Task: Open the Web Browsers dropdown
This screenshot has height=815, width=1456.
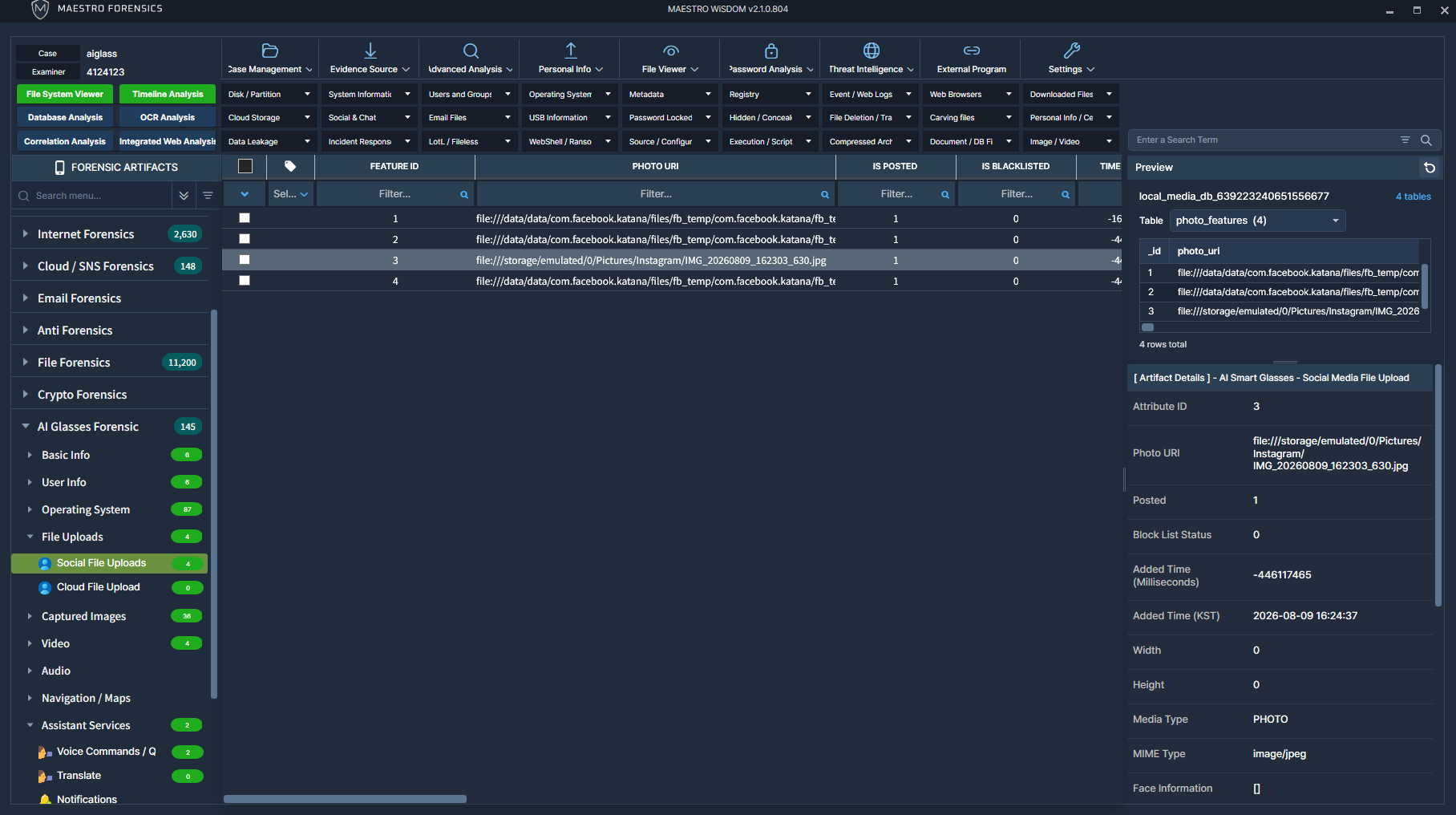Action: 971,94
